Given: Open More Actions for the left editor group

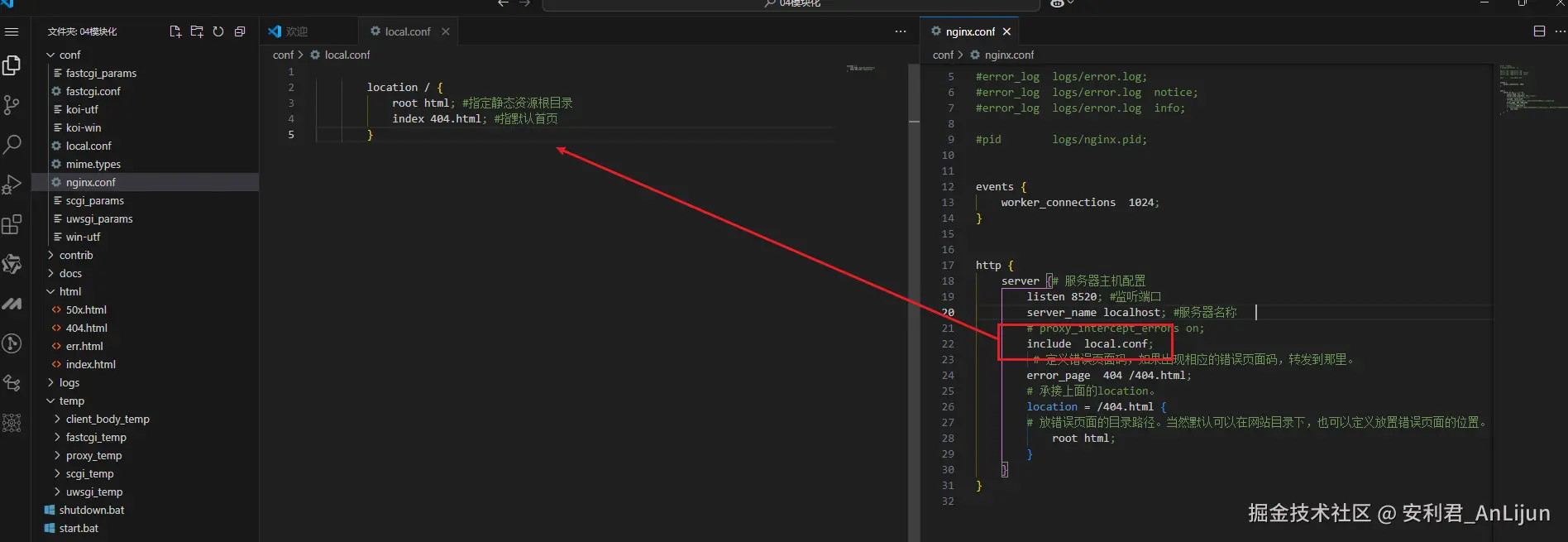Looking at the screenshot, I should pyautogui.click(x=901, y=31).
